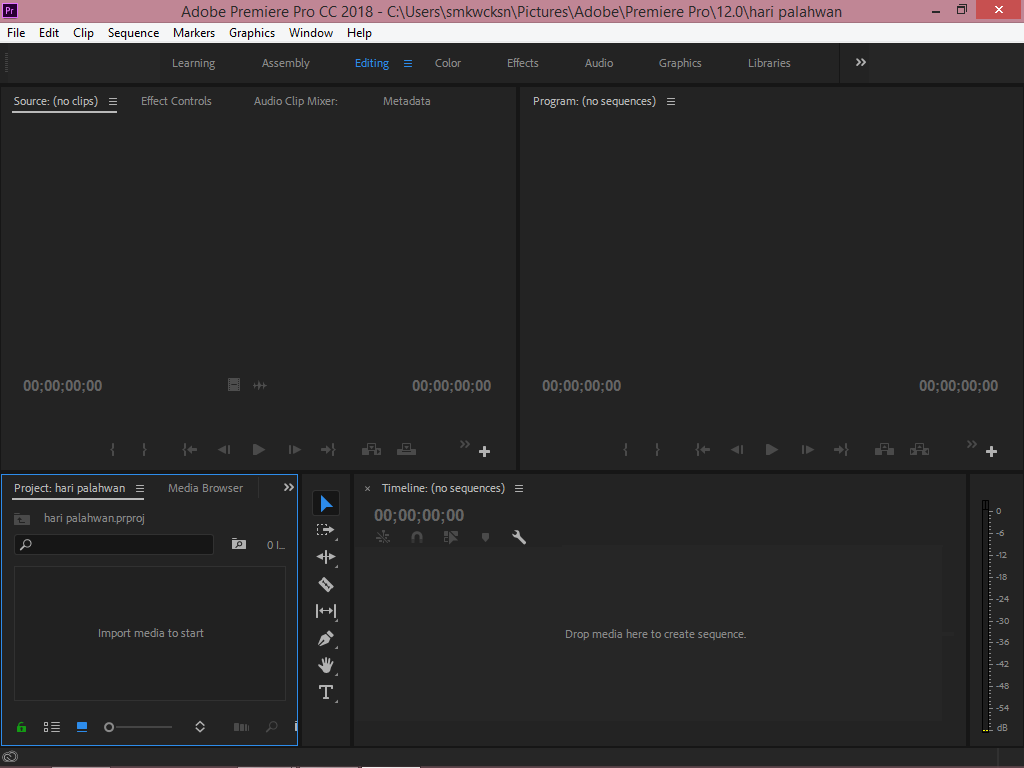The width and height of the screenshot is (1024, 768).
Task: Switch Project panel to List View
Action: [52, 727]
